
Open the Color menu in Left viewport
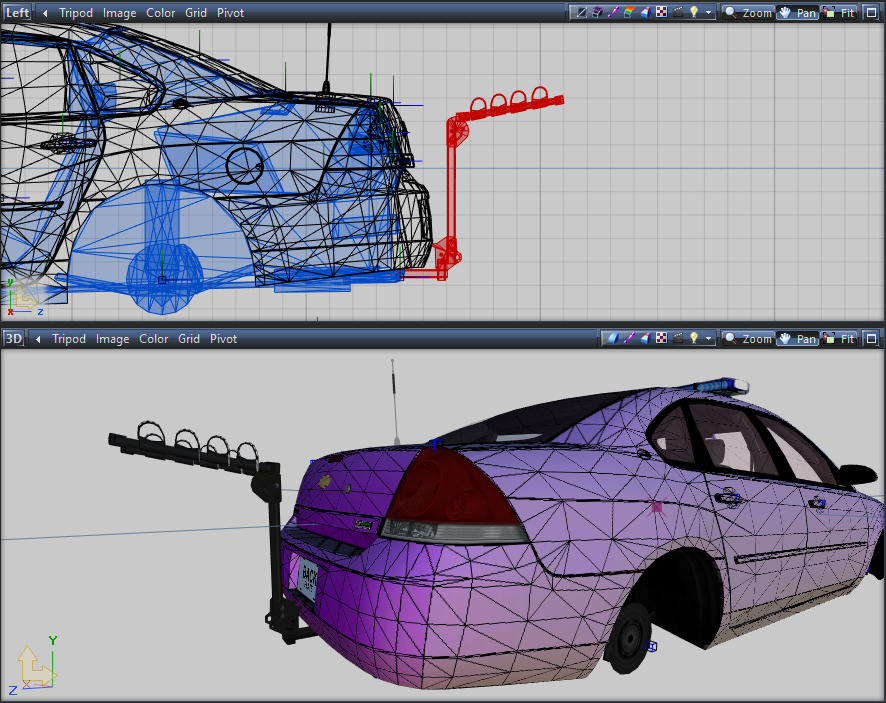tap(160, 13)
